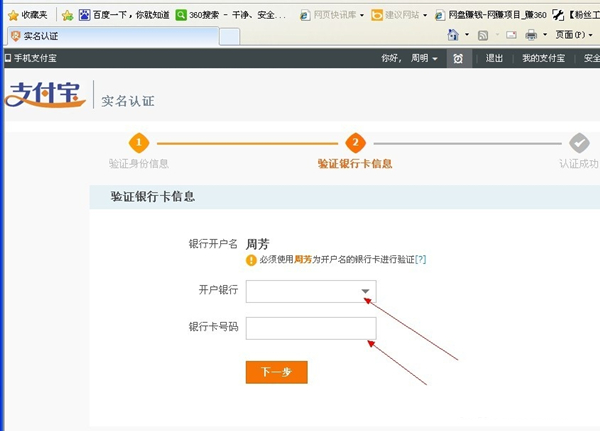
Task: Expand the 周明 account dropdown
Action: 424,58
